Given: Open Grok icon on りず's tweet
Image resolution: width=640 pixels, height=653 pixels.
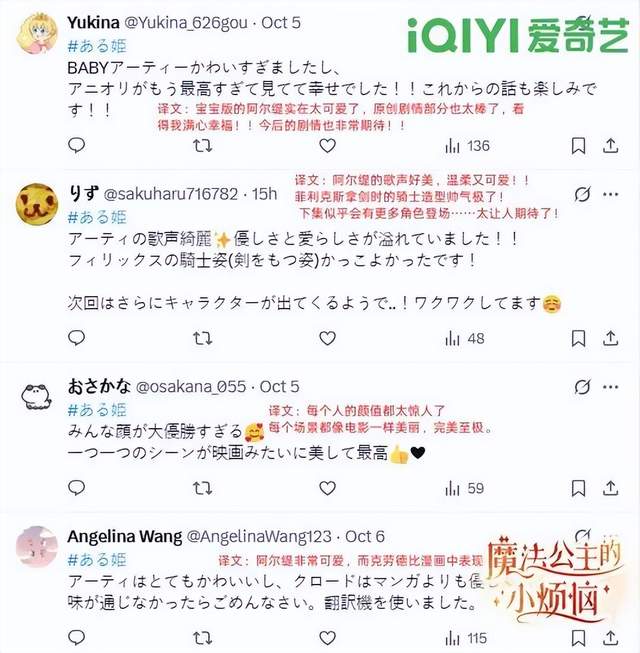Looking at the screenshot, I should pos(582,194).
